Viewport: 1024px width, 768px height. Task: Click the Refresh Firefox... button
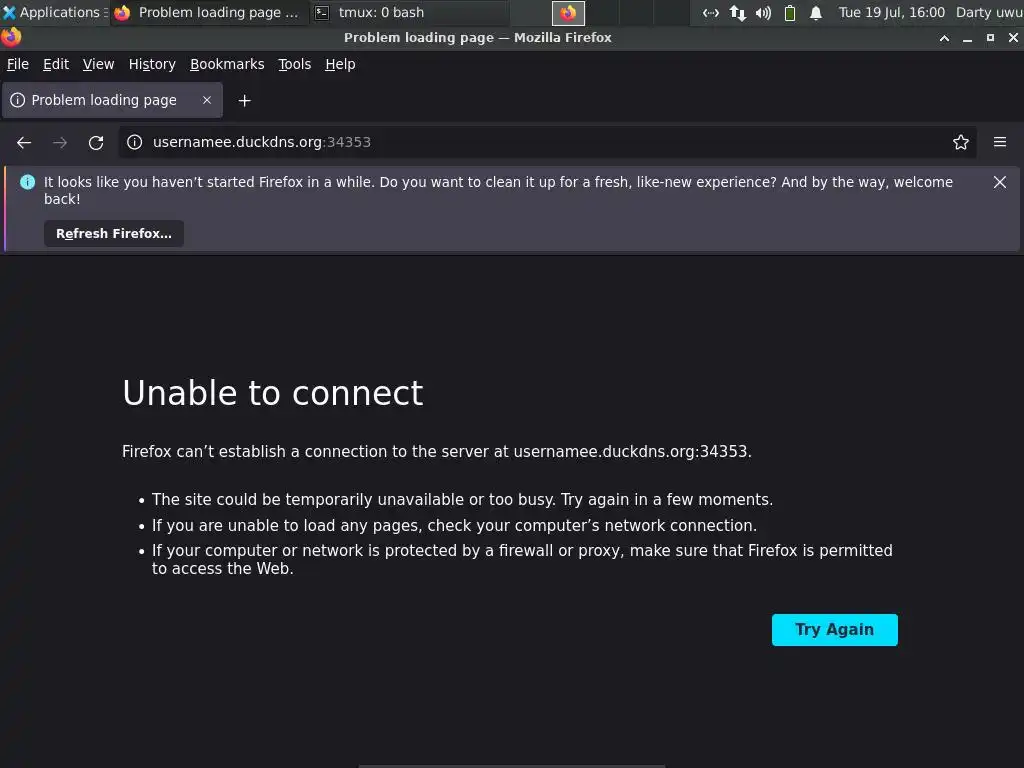pyautogui.click(x=114, y=234)
